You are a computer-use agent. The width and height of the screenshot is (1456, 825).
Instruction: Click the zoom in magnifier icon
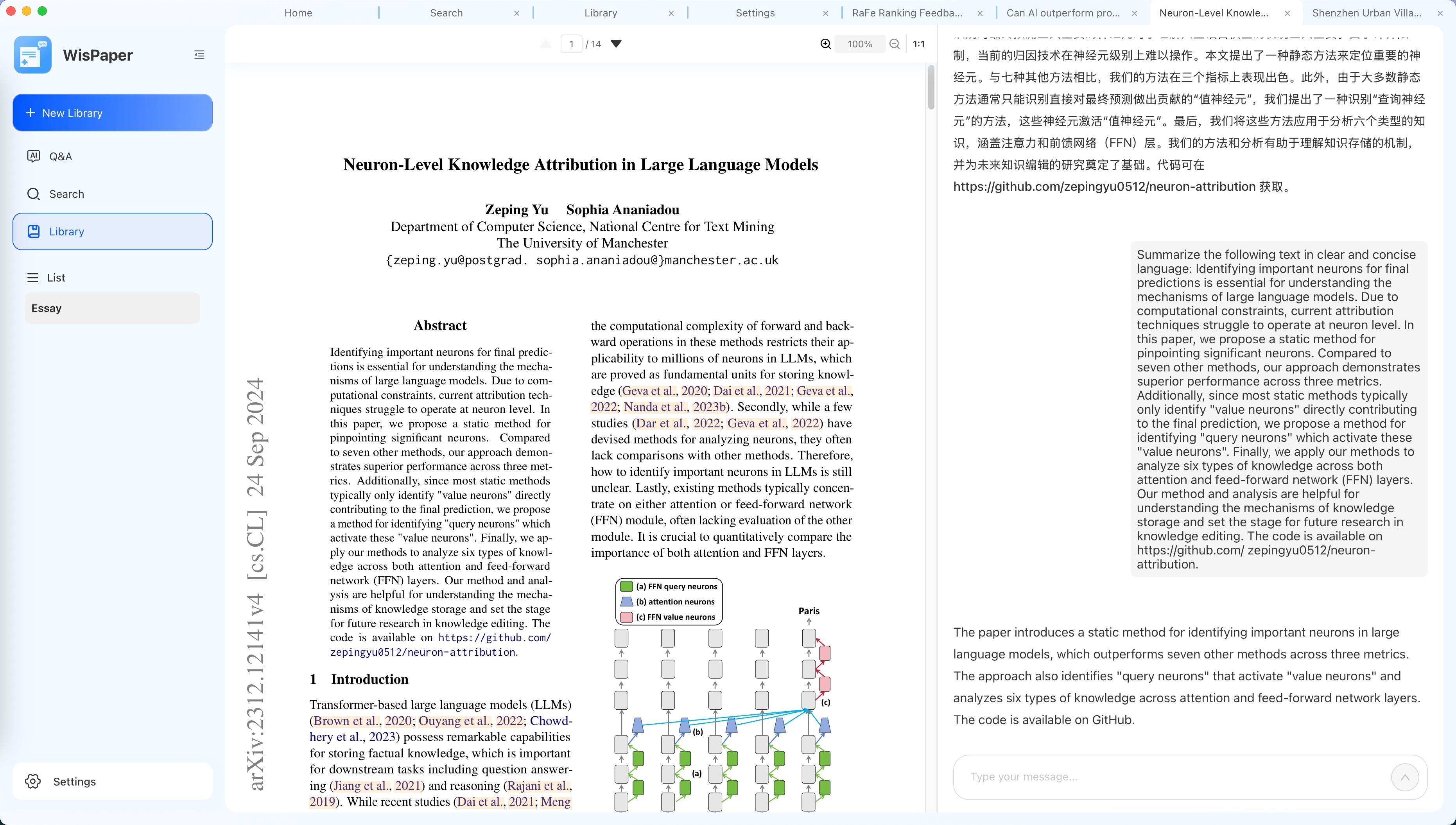825,44
